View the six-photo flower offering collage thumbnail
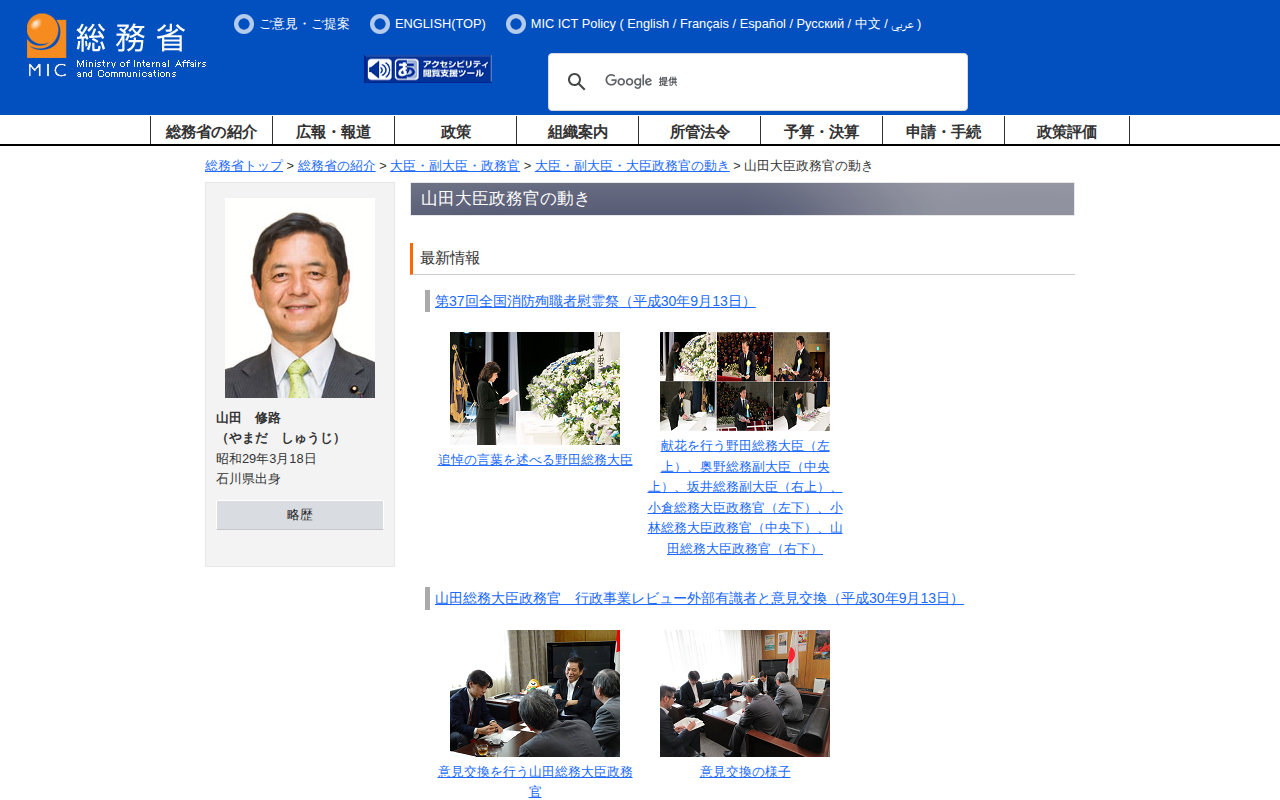The width and height of the screenshot is (1280, 800). point(745,381)
